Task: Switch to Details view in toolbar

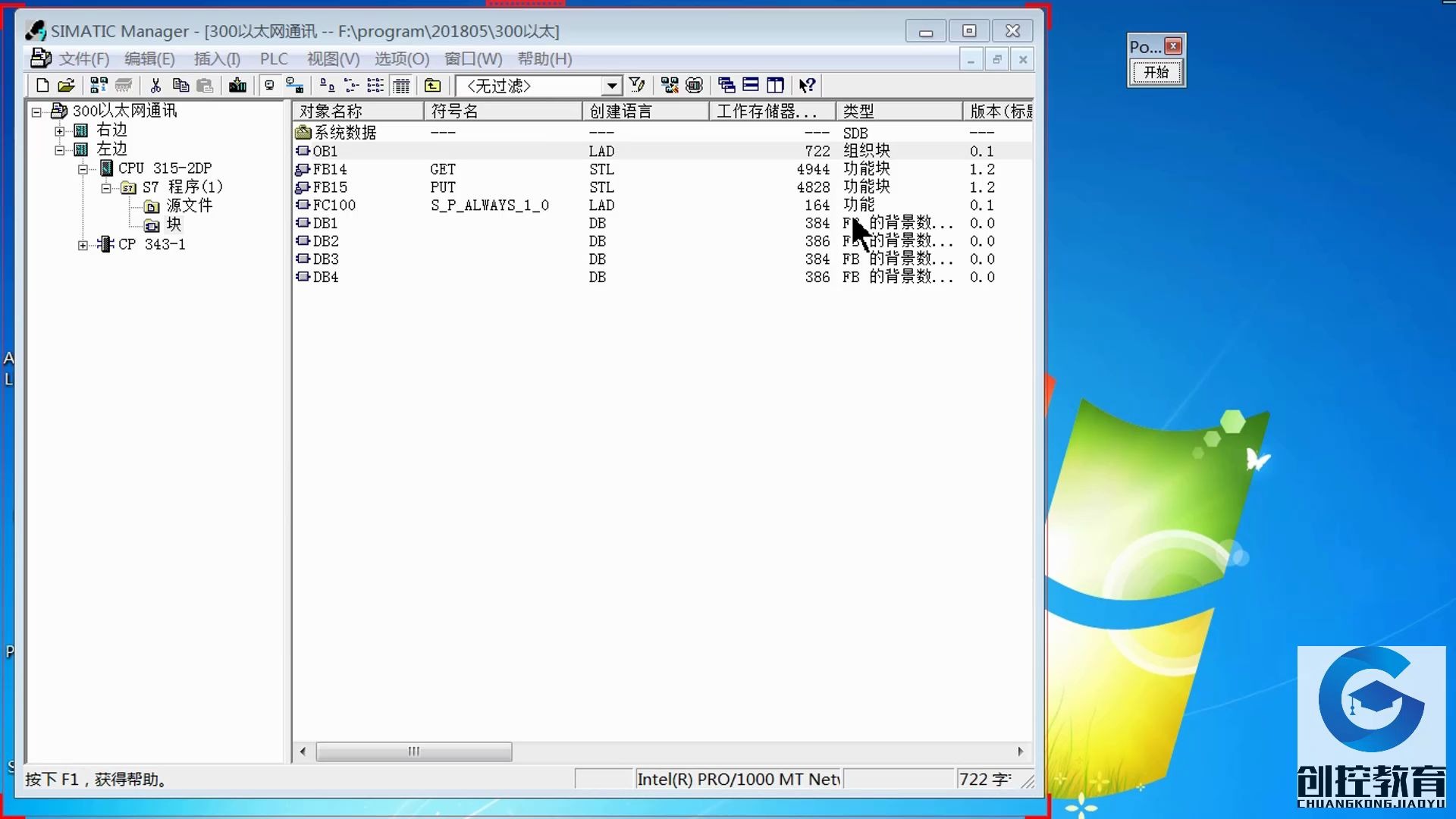Action: [x=401, y=85]
